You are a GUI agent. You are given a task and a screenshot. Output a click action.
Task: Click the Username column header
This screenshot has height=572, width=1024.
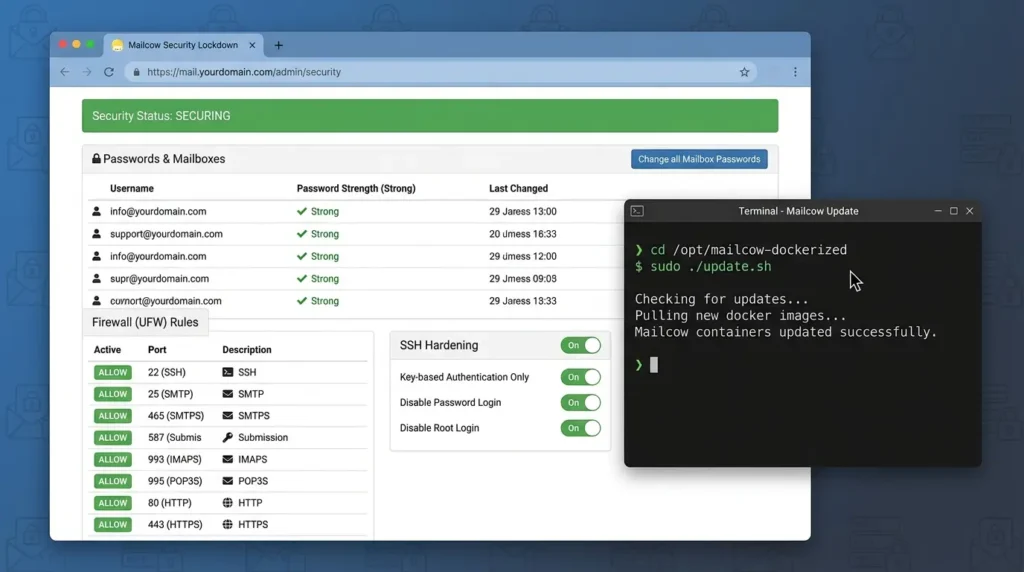pos(132,188)
